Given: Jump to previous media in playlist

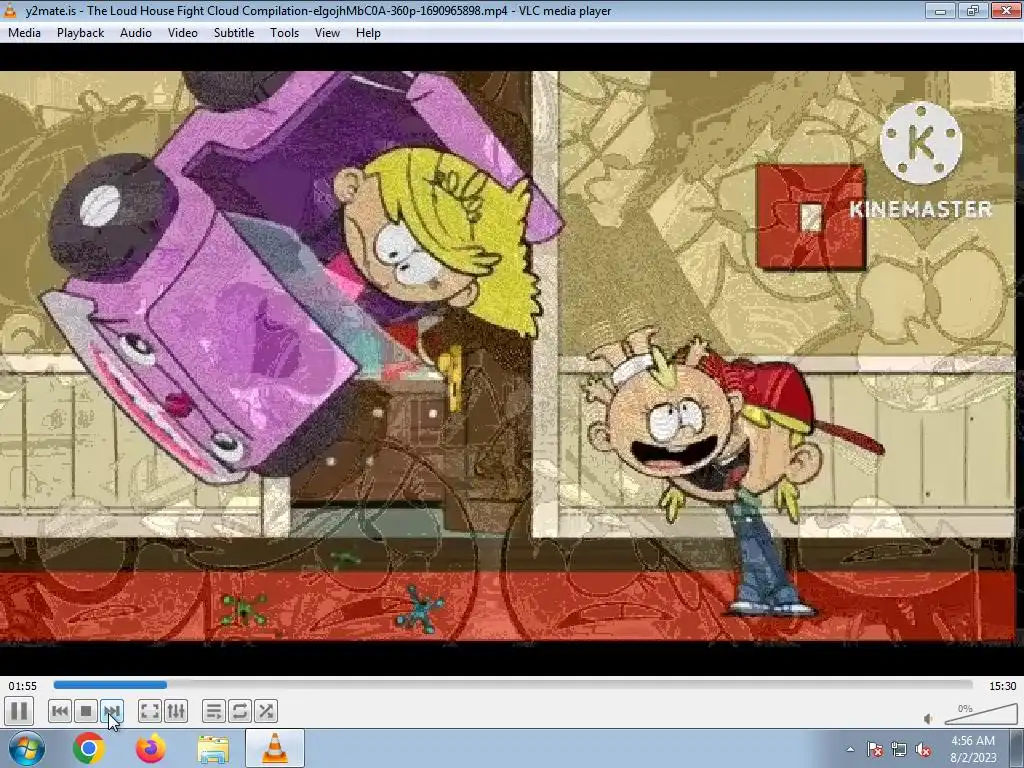Looking at the screenshot, I should [x=59, y=711].
